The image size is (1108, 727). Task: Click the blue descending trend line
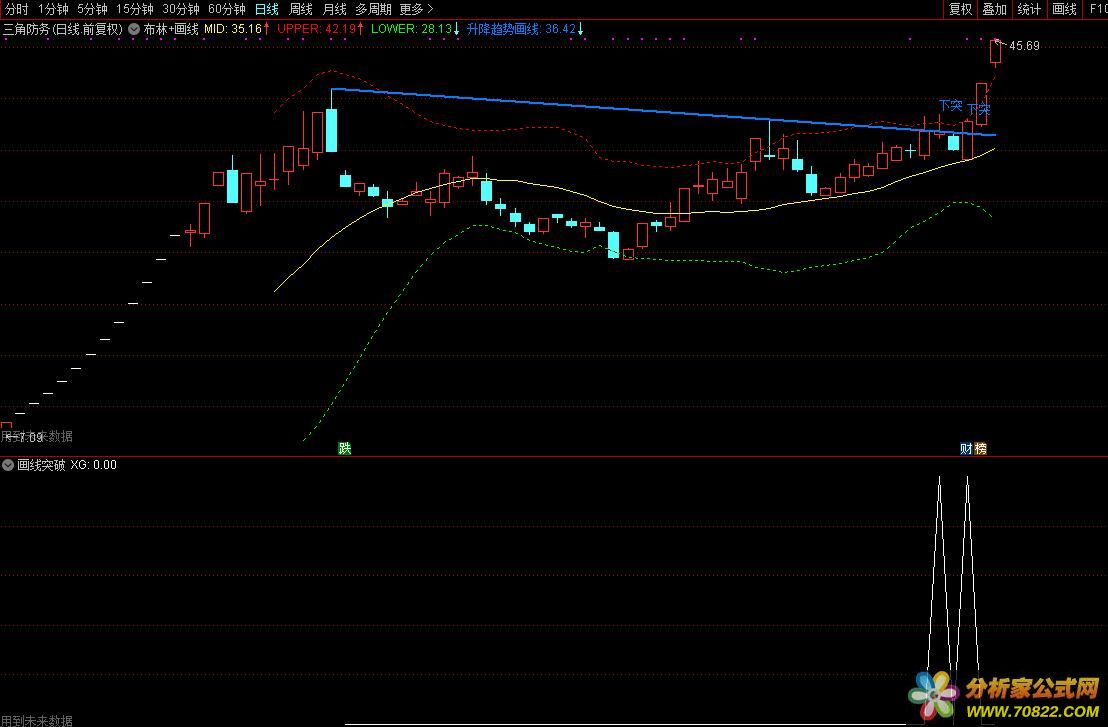click(x=664, y=112)
